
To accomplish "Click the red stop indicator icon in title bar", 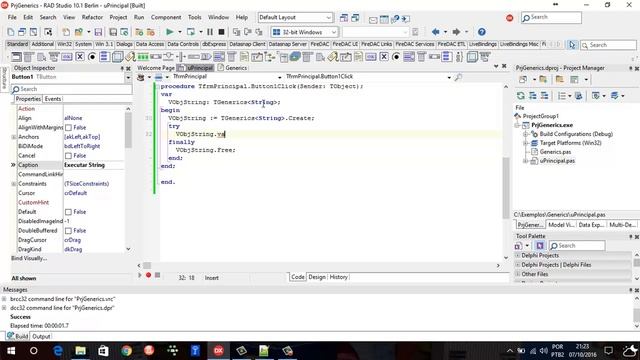I will (x=509, y=18).
